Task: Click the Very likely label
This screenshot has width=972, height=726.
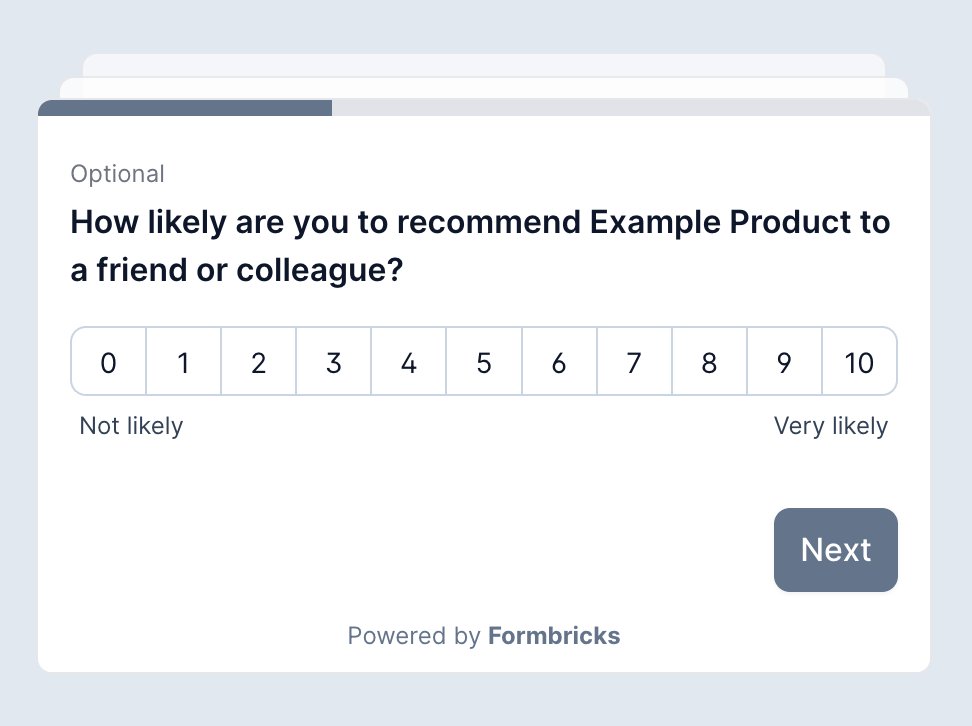Action: click(x=831, y=425)
